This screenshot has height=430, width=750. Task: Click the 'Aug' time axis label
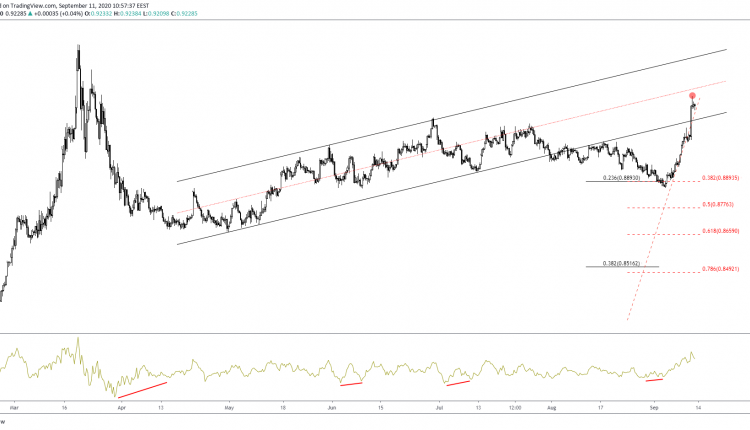pyautogui.click(x=551, y=408)
